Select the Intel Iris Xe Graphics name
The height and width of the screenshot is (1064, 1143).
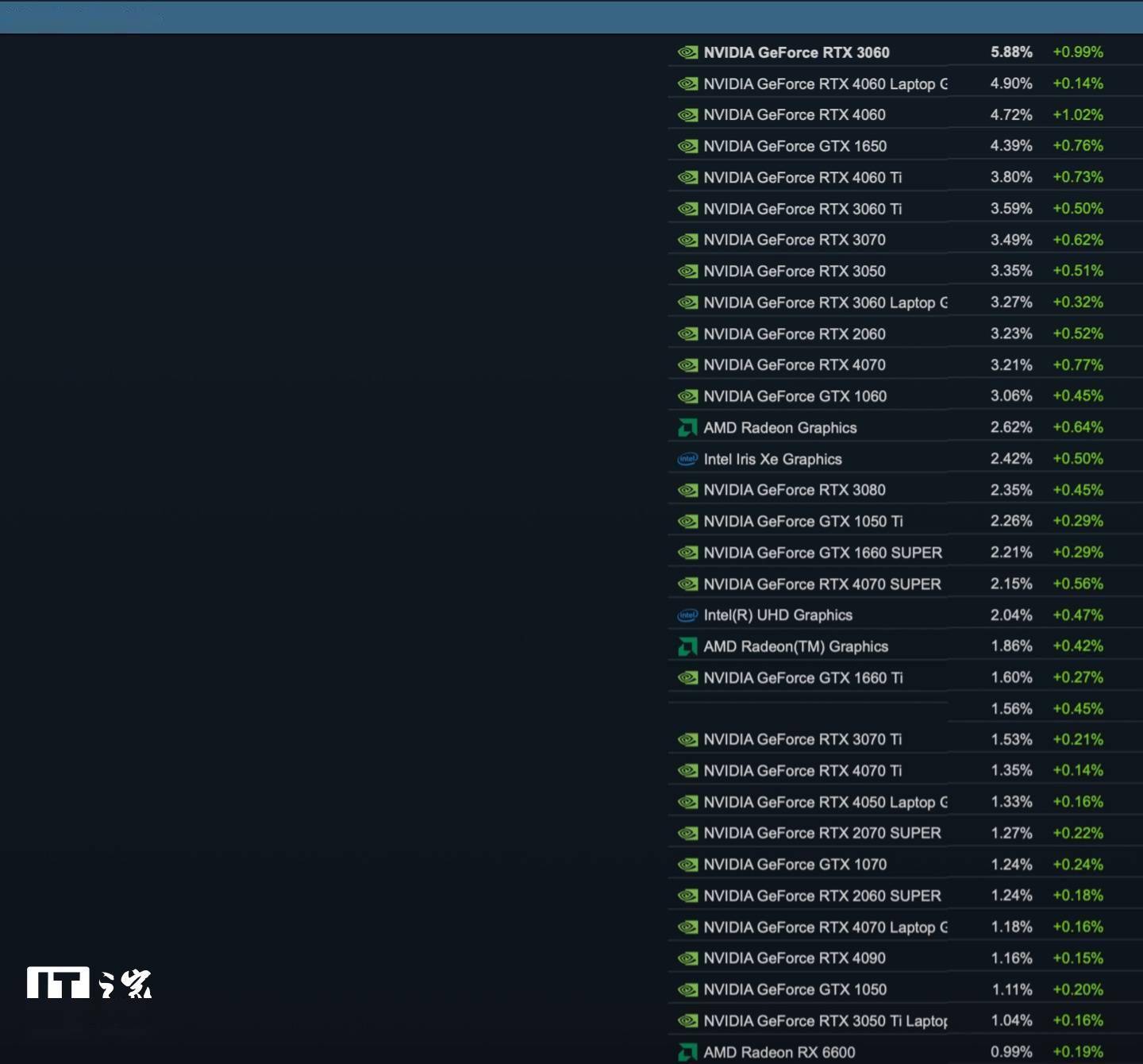tap(772, 459)
